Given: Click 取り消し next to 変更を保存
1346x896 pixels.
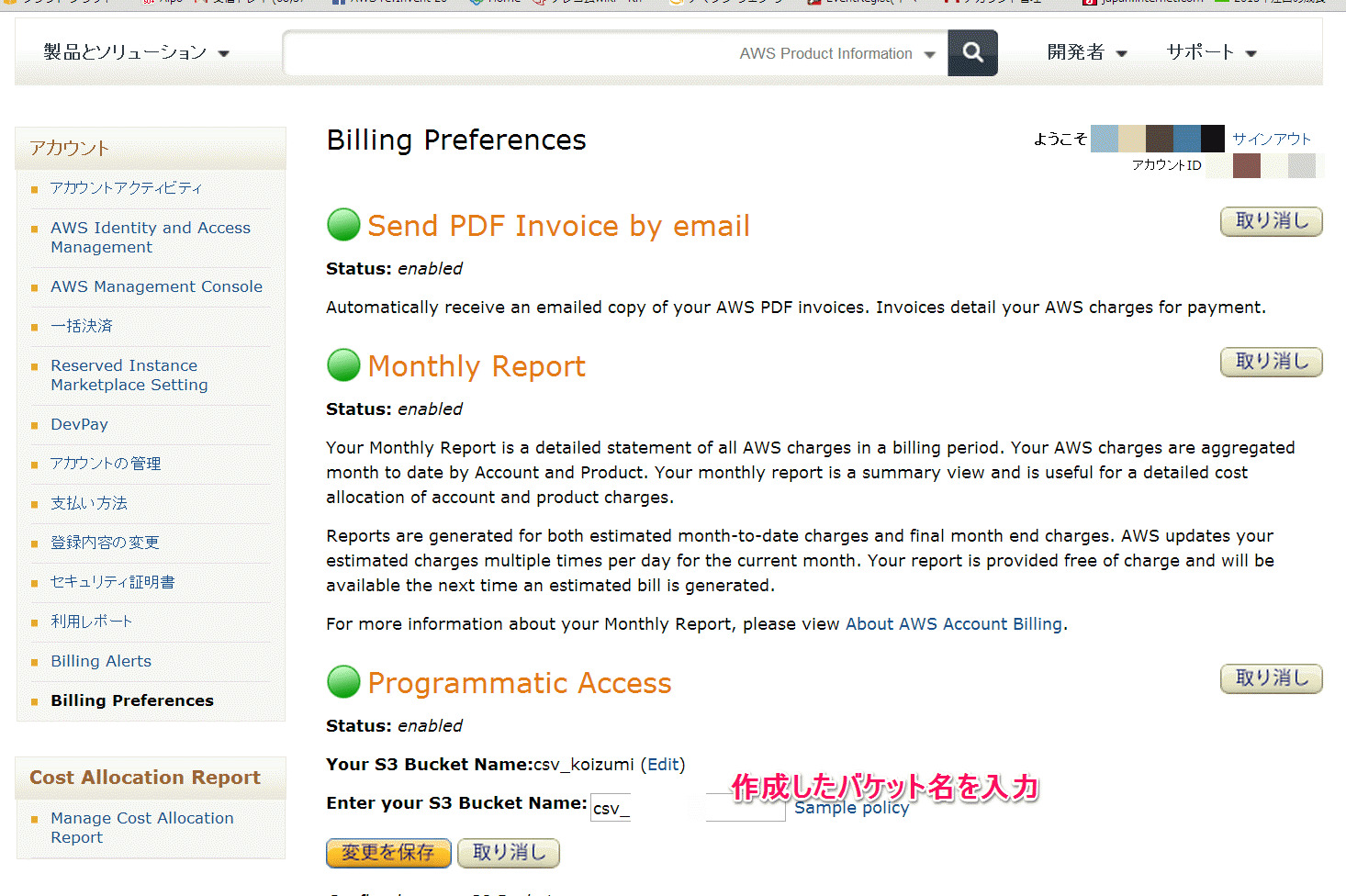Looking at the screenshot, I should tap(509, 853).
